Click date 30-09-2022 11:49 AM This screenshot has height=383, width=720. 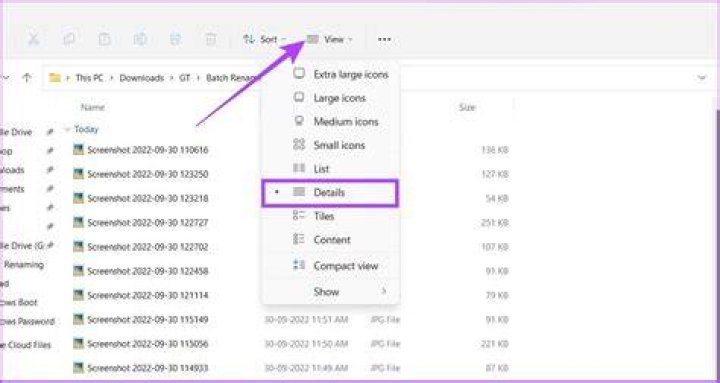(x=306, y=368)
